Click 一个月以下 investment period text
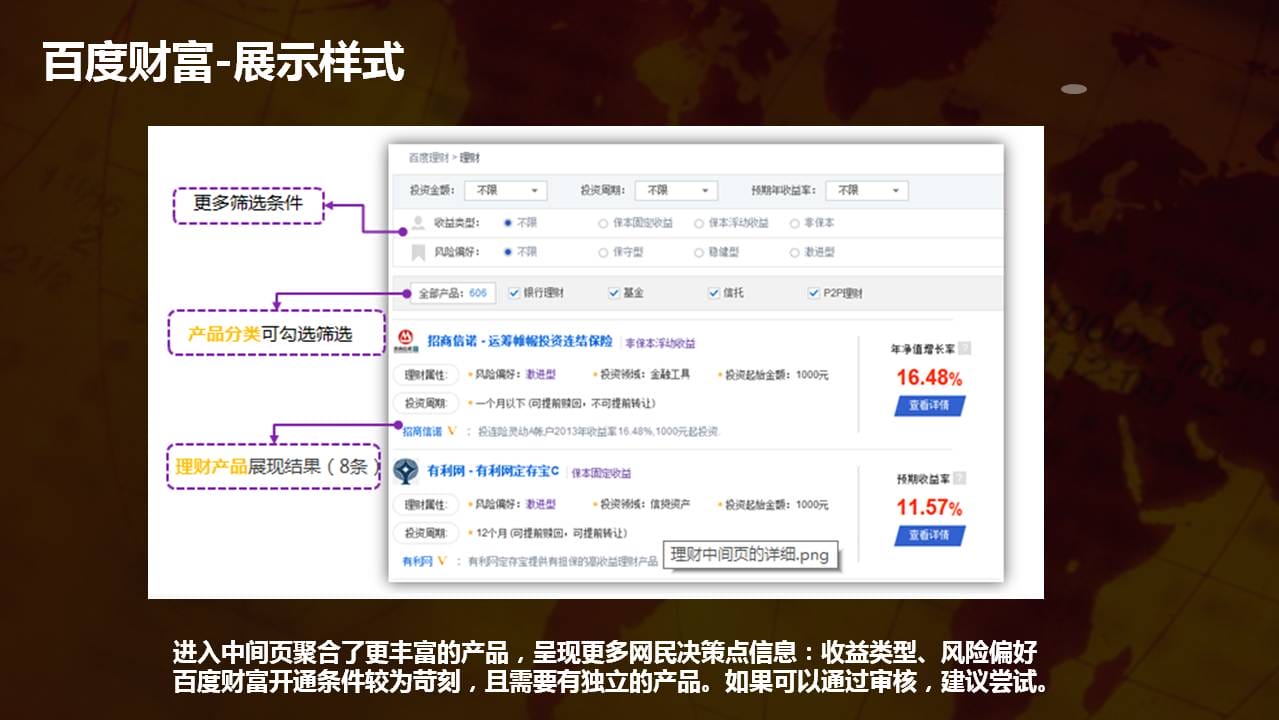The image size is (1279, 720). (503, 403)
